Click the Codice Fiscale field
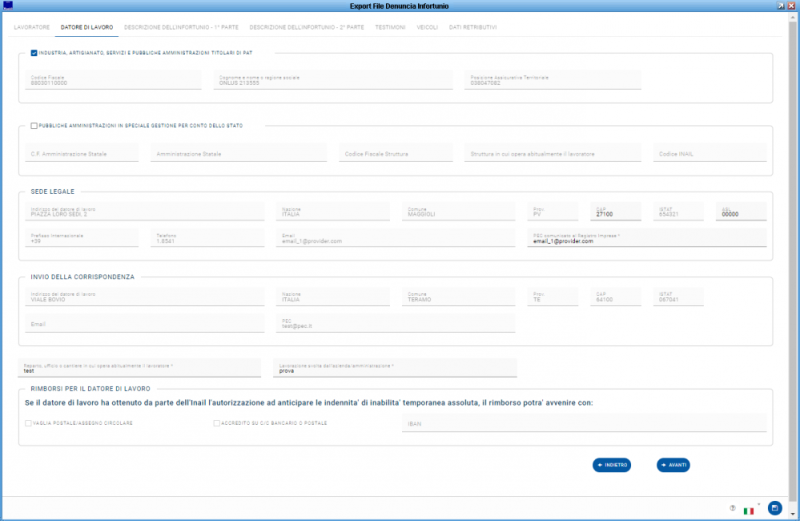The image size is (800, 521). 113,80
